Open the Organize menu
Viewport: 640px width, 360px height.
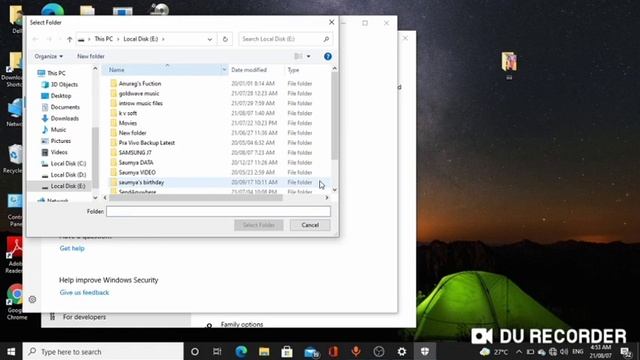pyautogui.click(x=49, y=56)
